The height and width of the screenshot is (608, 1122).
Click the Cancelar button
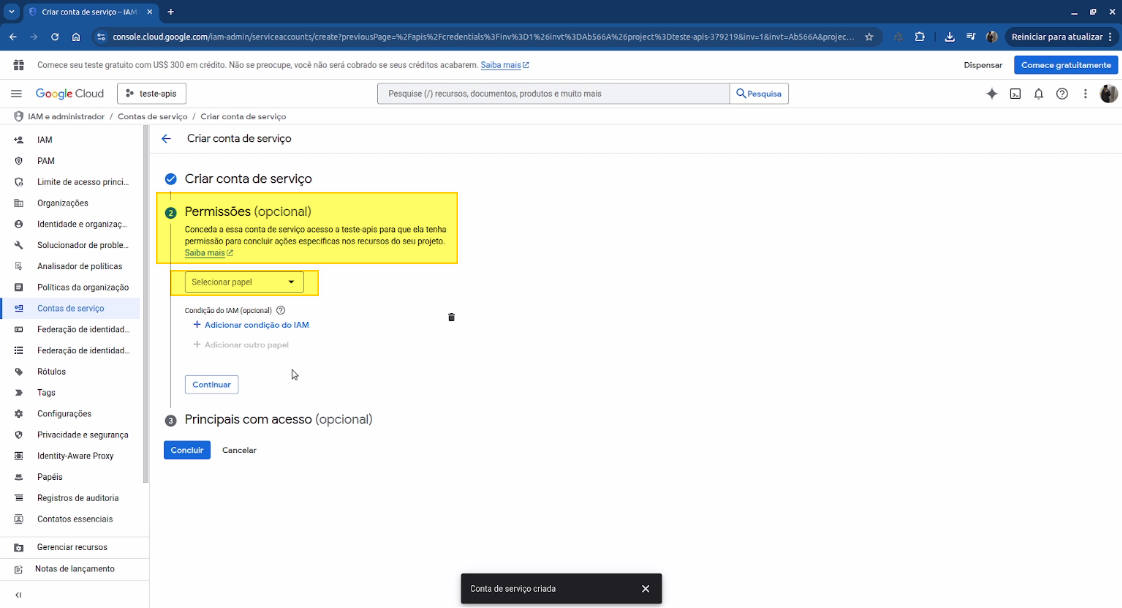point(239,451)
